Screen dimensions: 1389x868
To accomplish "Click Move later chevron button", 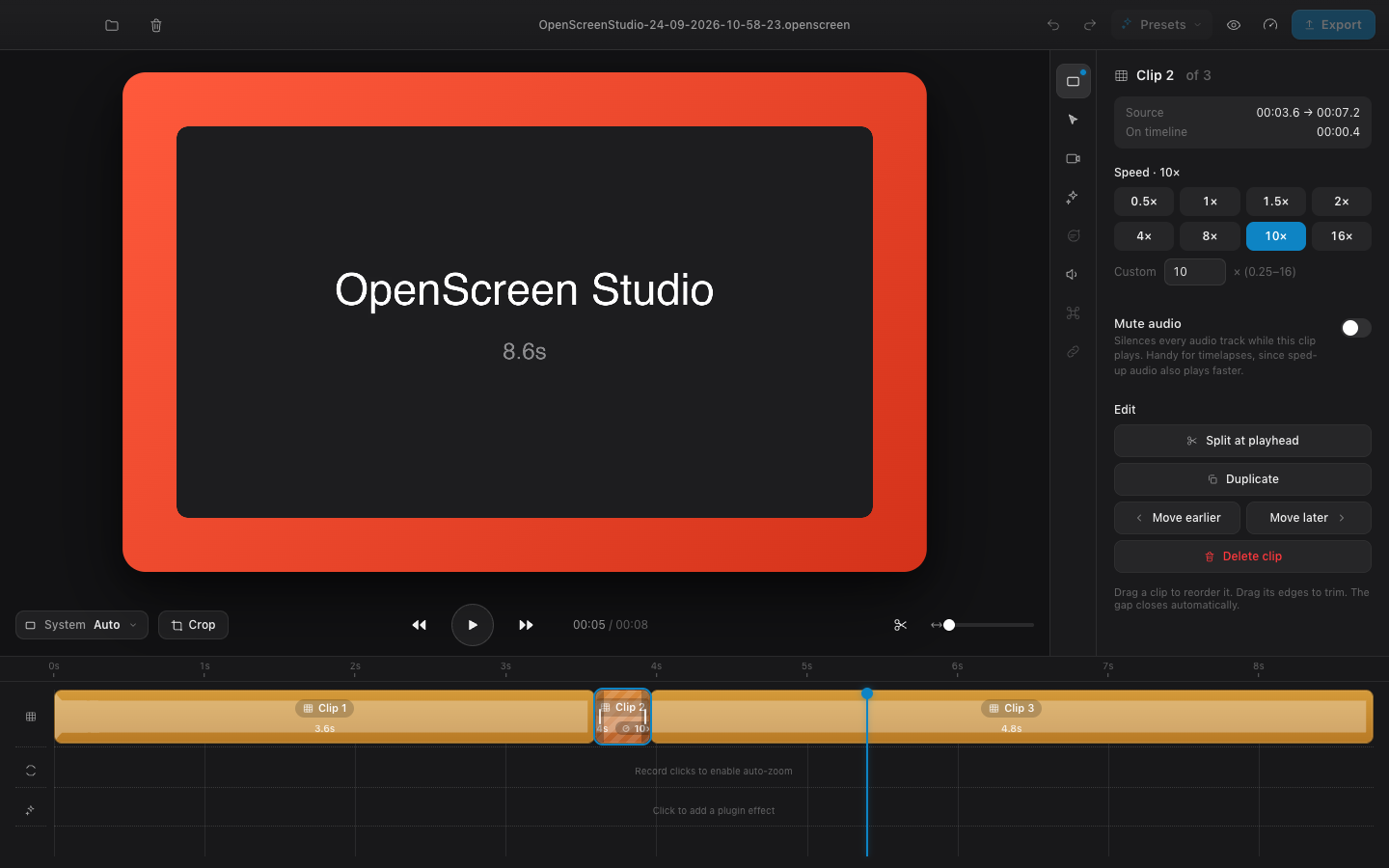I will 1308,518.
